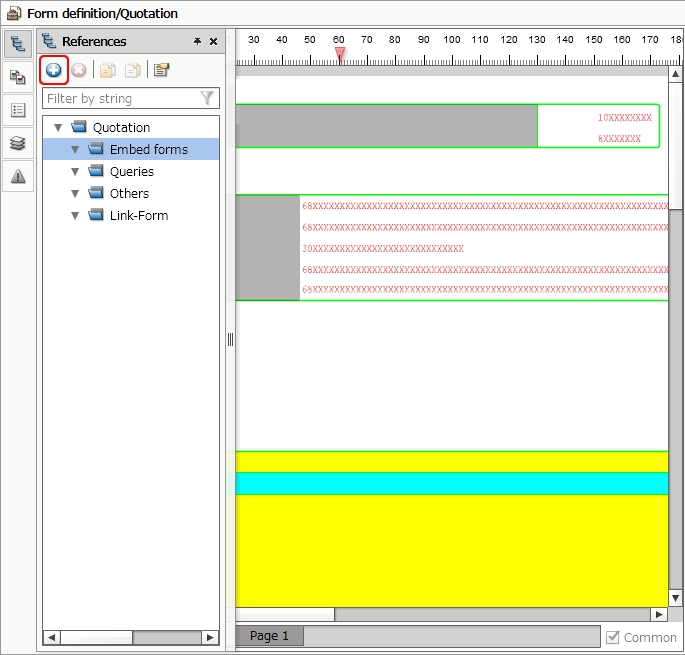The height and width of the screenshot is (655, 685).
Task: Click the Embed forms folder icon
Action: (x=96, y=149)
